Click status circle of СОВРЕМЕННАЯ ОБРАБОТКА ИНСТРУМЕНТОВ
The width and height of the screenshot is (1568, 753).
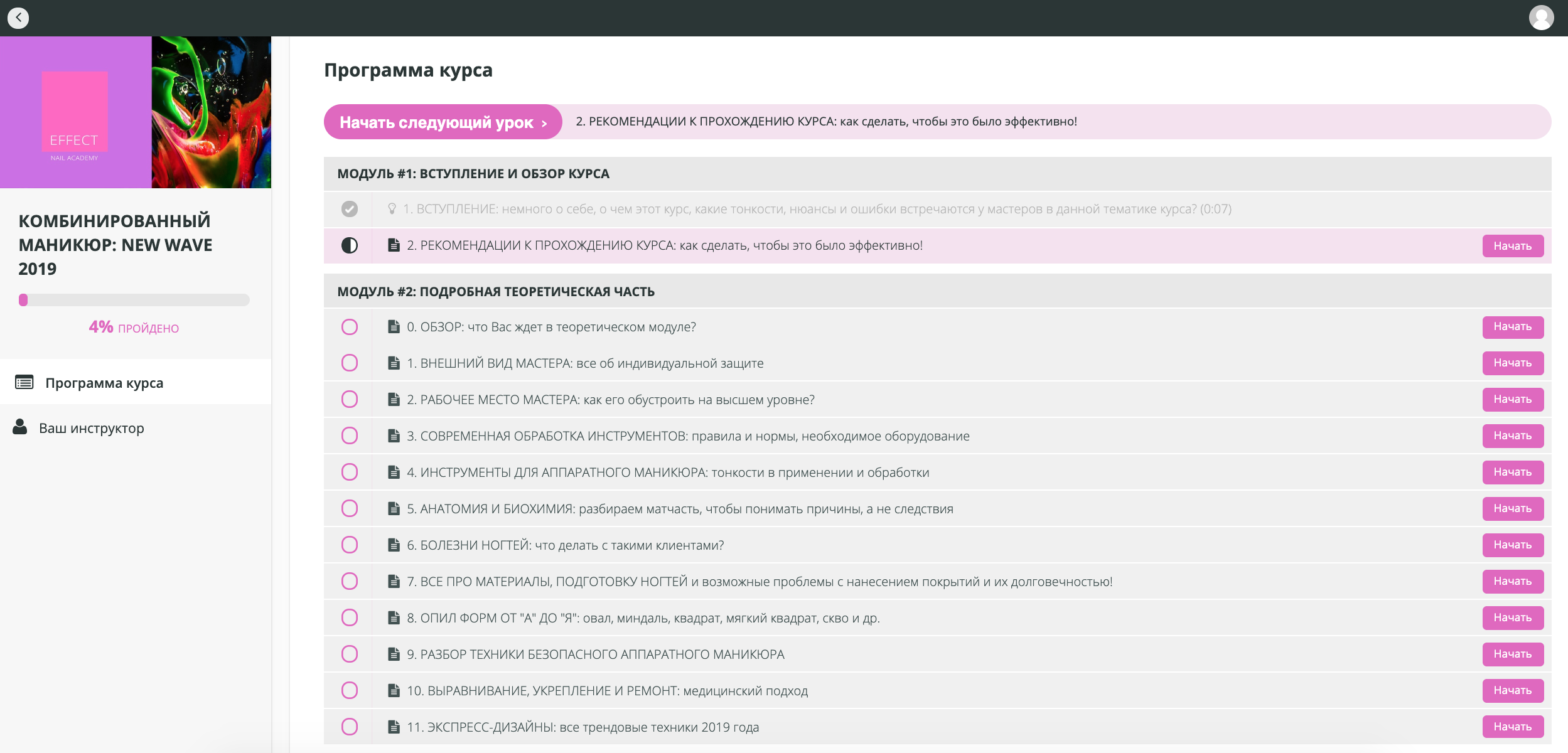click(350, 435)
